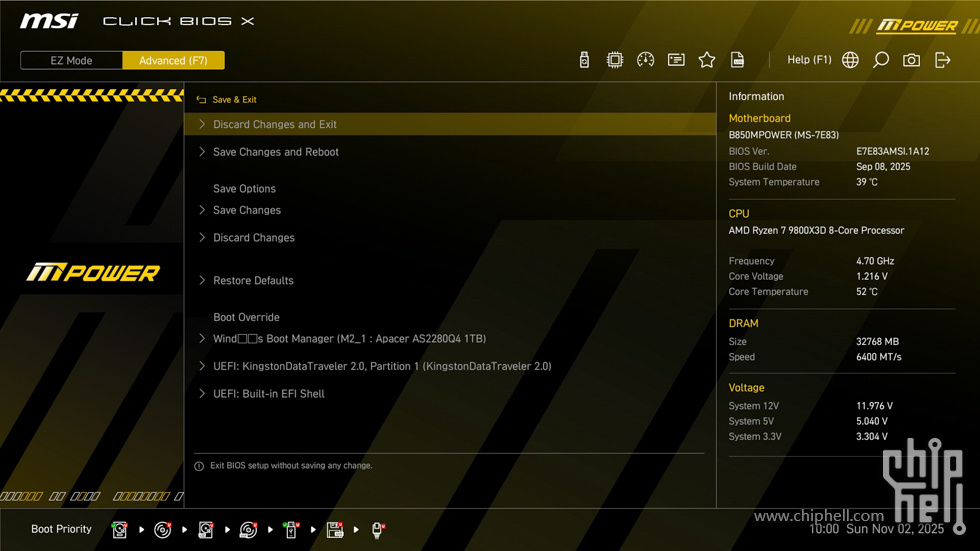Image resolution: width=980 pixels, height=551 pixels.
Task: Click the DRAM section heading
Action: 743,324
